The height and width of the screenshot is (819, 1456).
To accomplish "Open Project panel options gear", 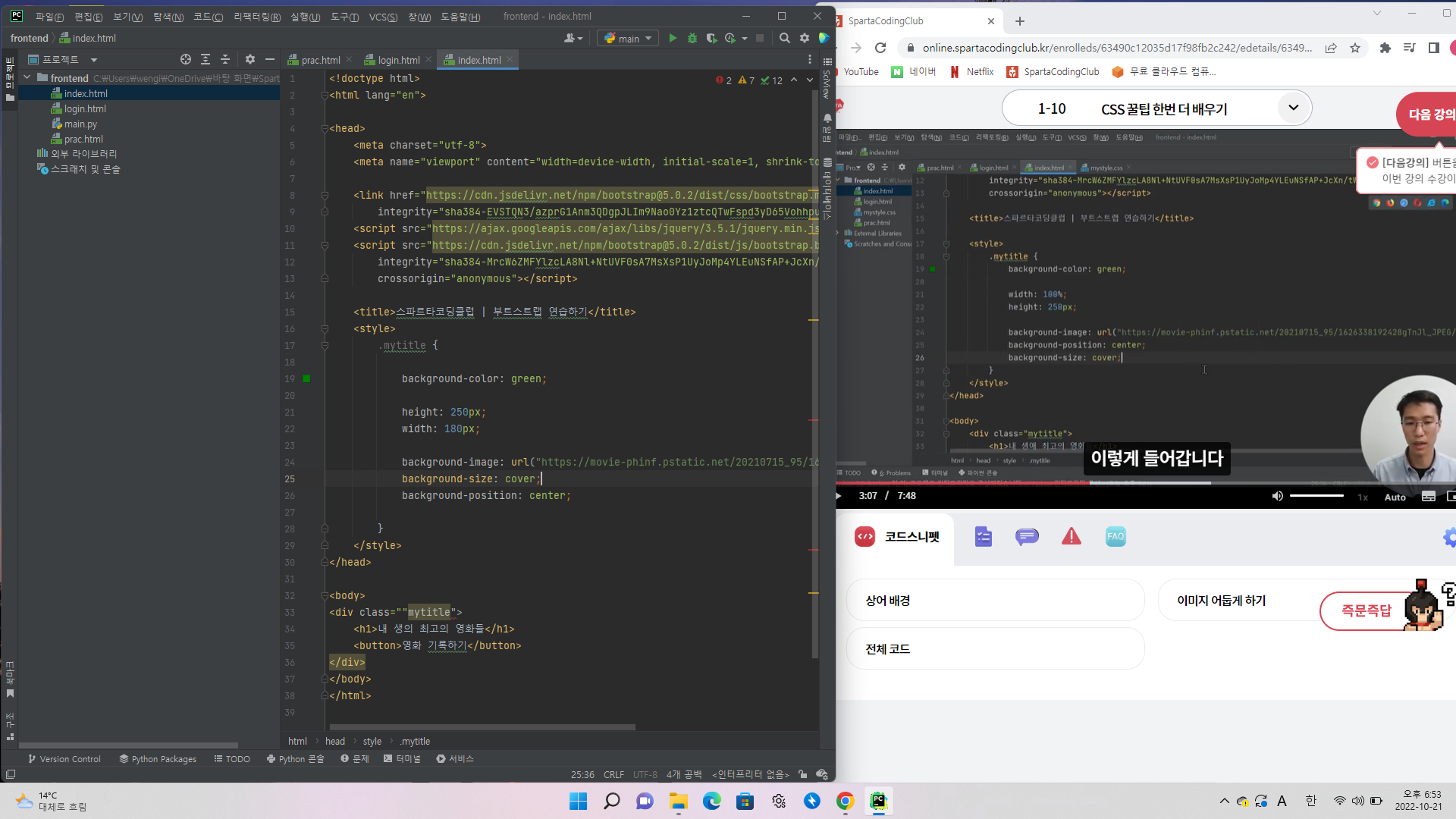I will point(250,59).
